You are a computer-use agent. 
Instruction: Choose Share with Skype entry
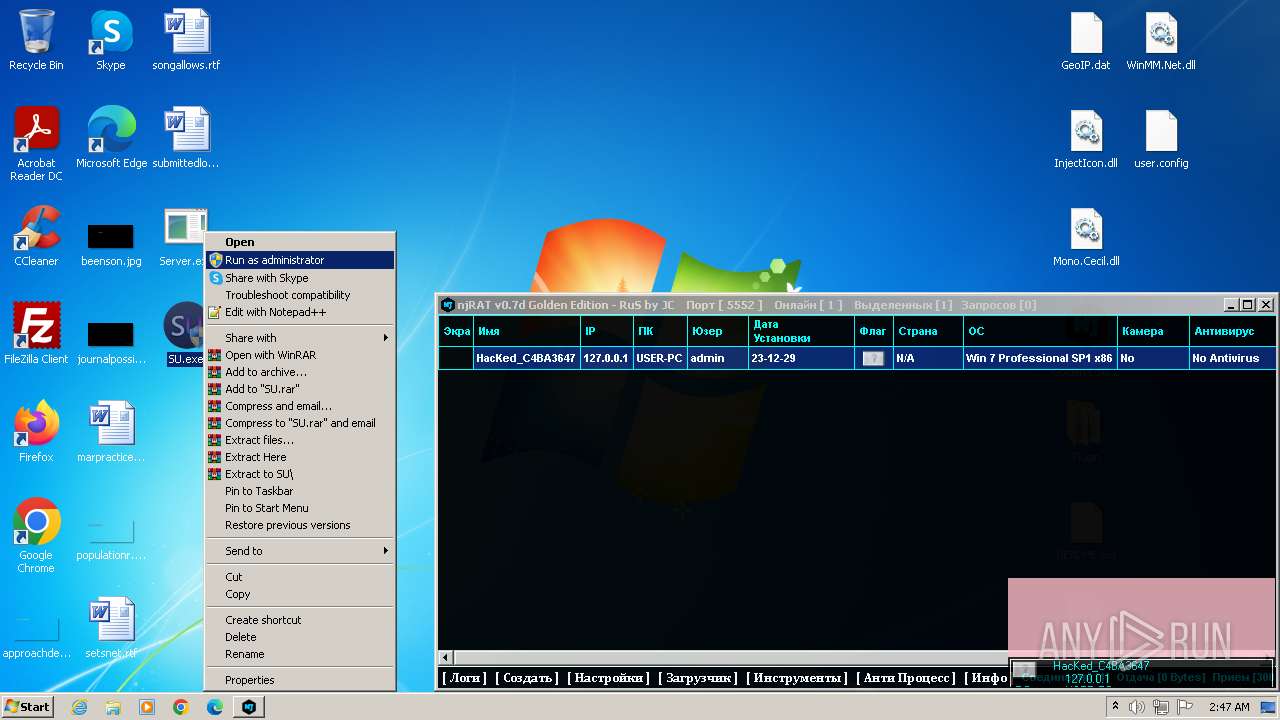(x=300, y=278)
